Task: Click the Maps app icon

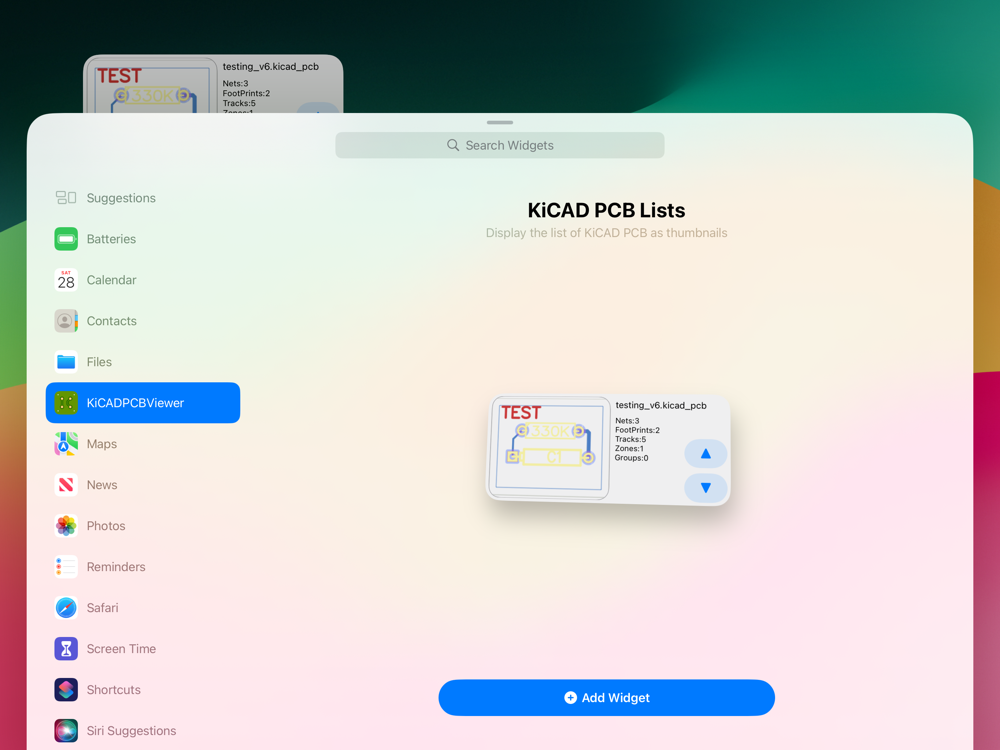Action: coord(66,444)
